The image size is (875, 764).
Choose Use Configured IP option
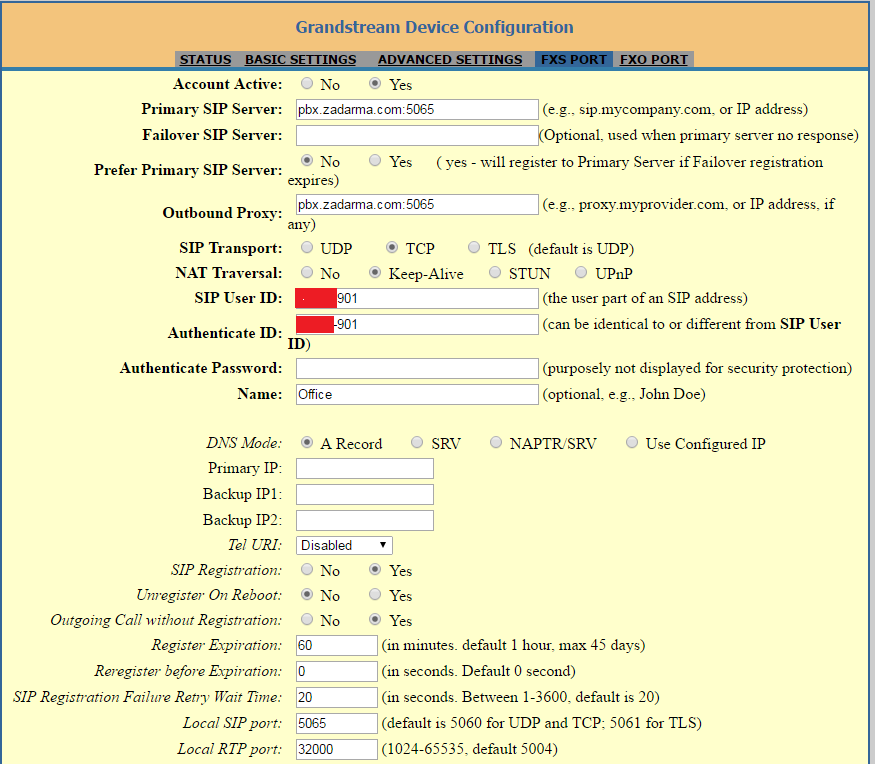click(632, 443)
